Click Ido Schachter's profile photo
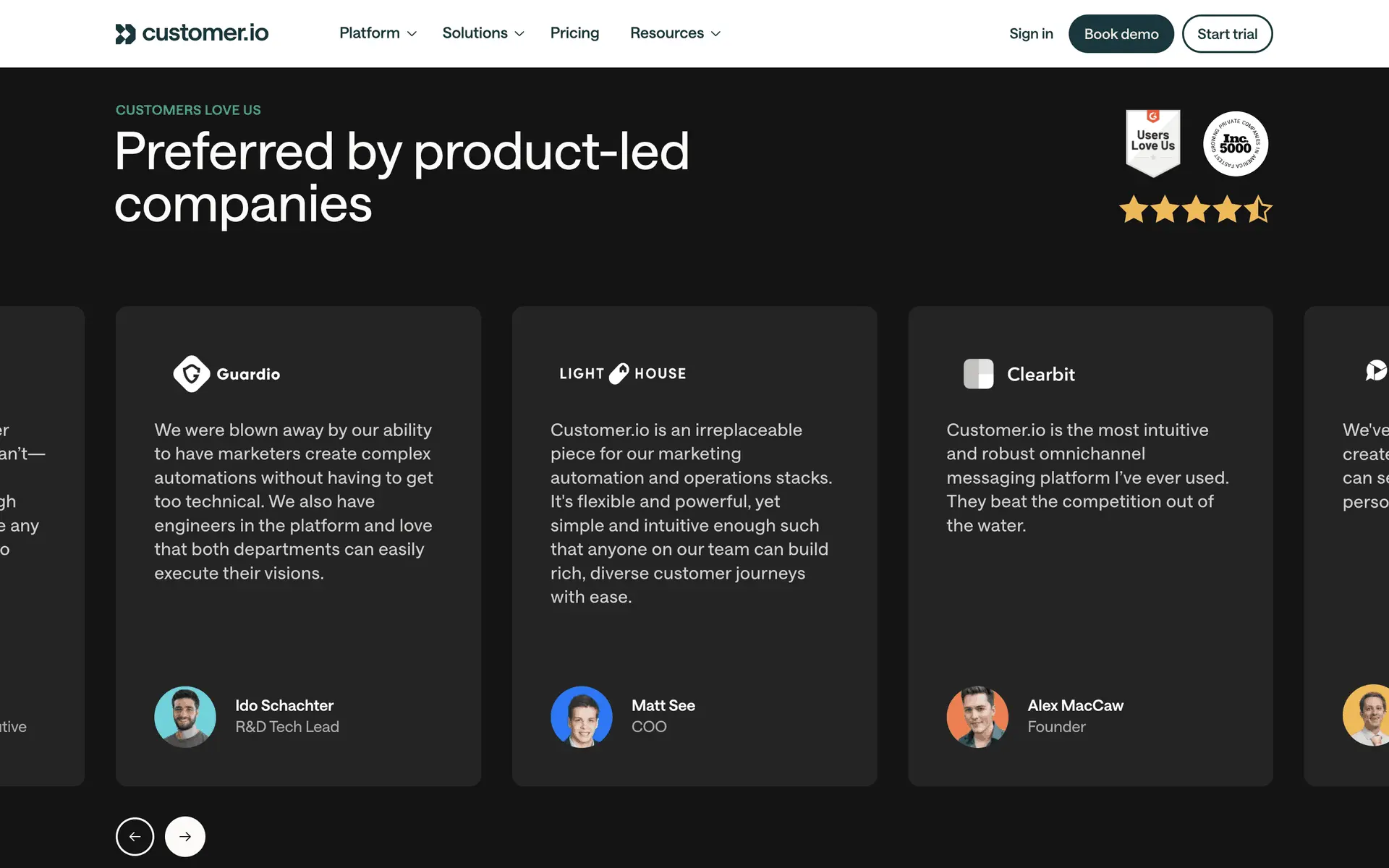The width and height of the screenshot is (1389, 868). pos(185,716)
